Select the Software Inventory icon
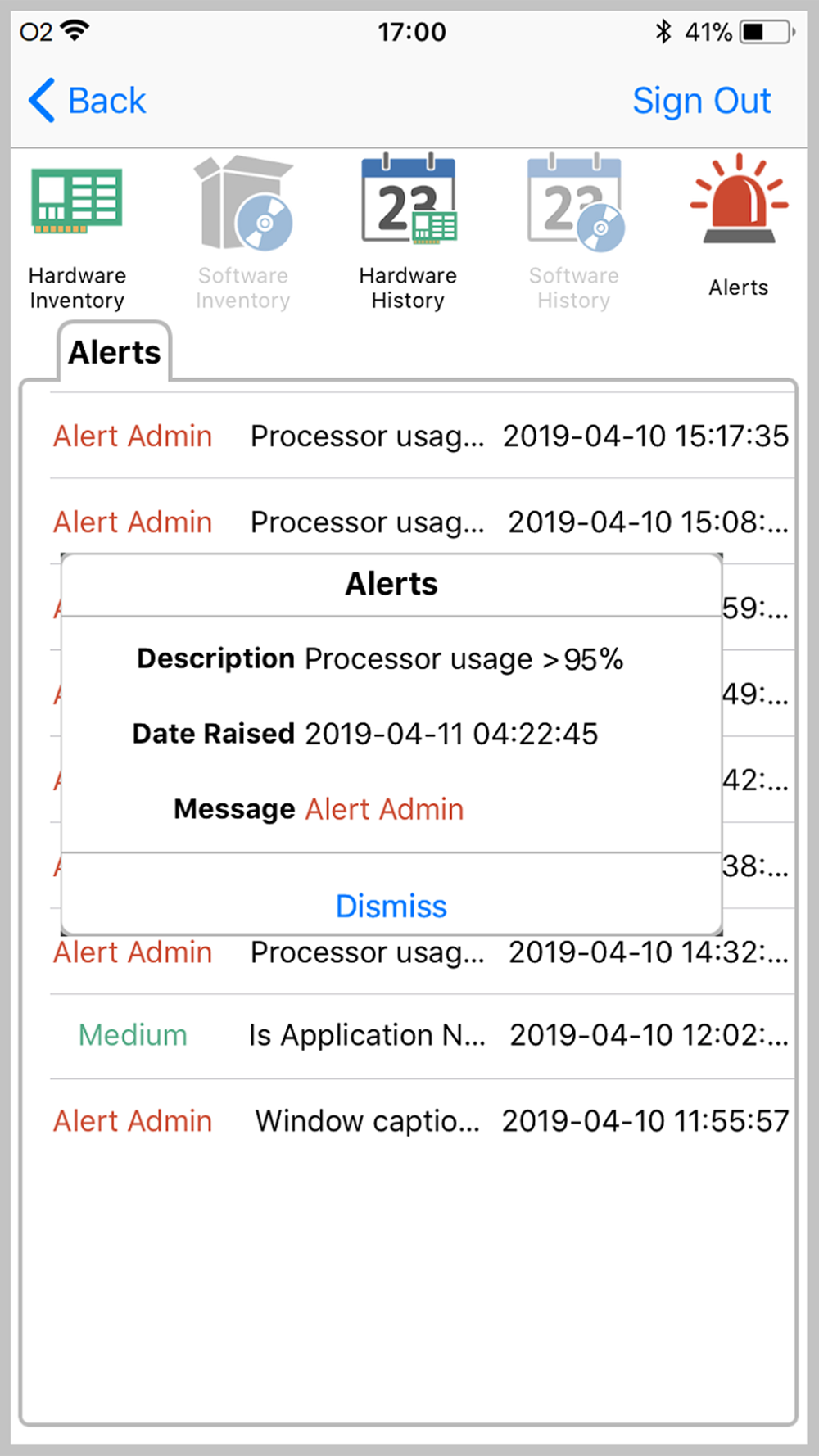The height and width of the screenshot is (1456, 819). click(x=243, y=202)
